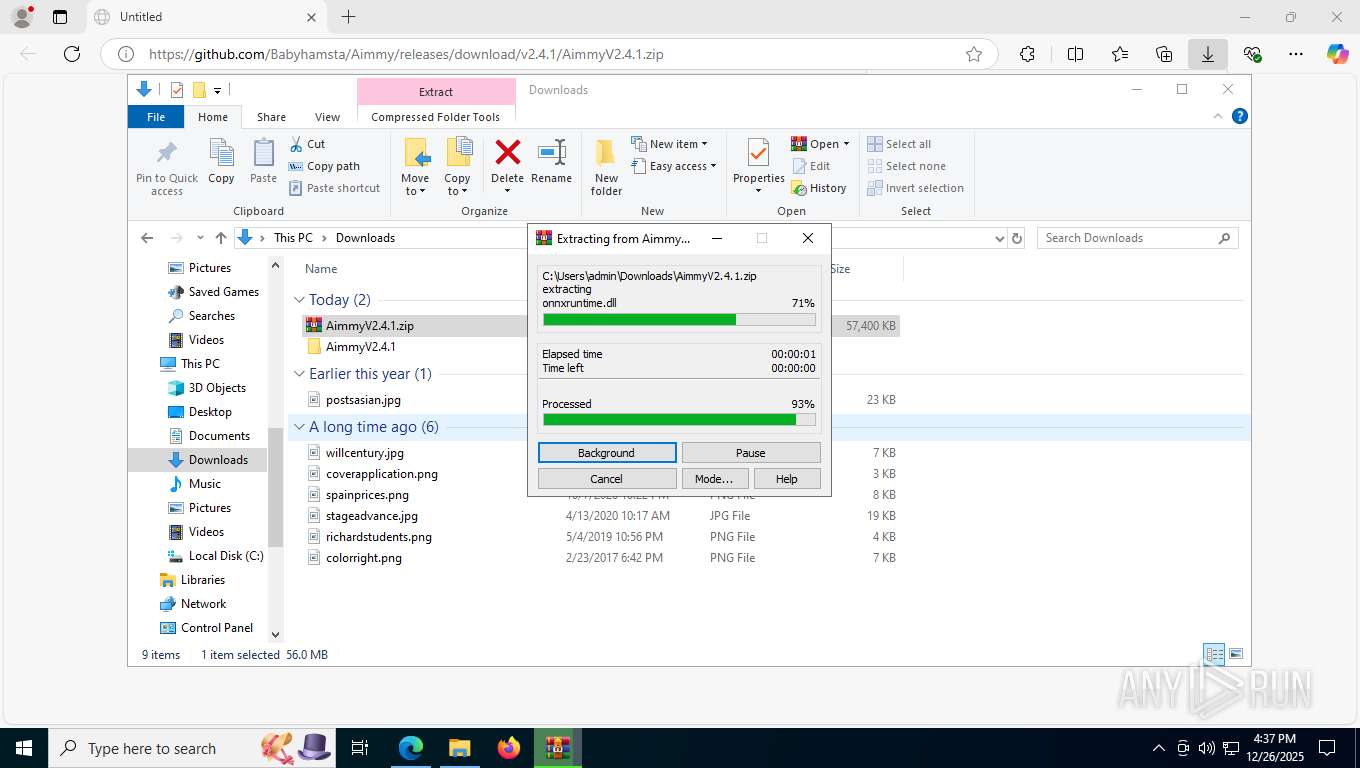Select postsasian.jpg file

363,400
